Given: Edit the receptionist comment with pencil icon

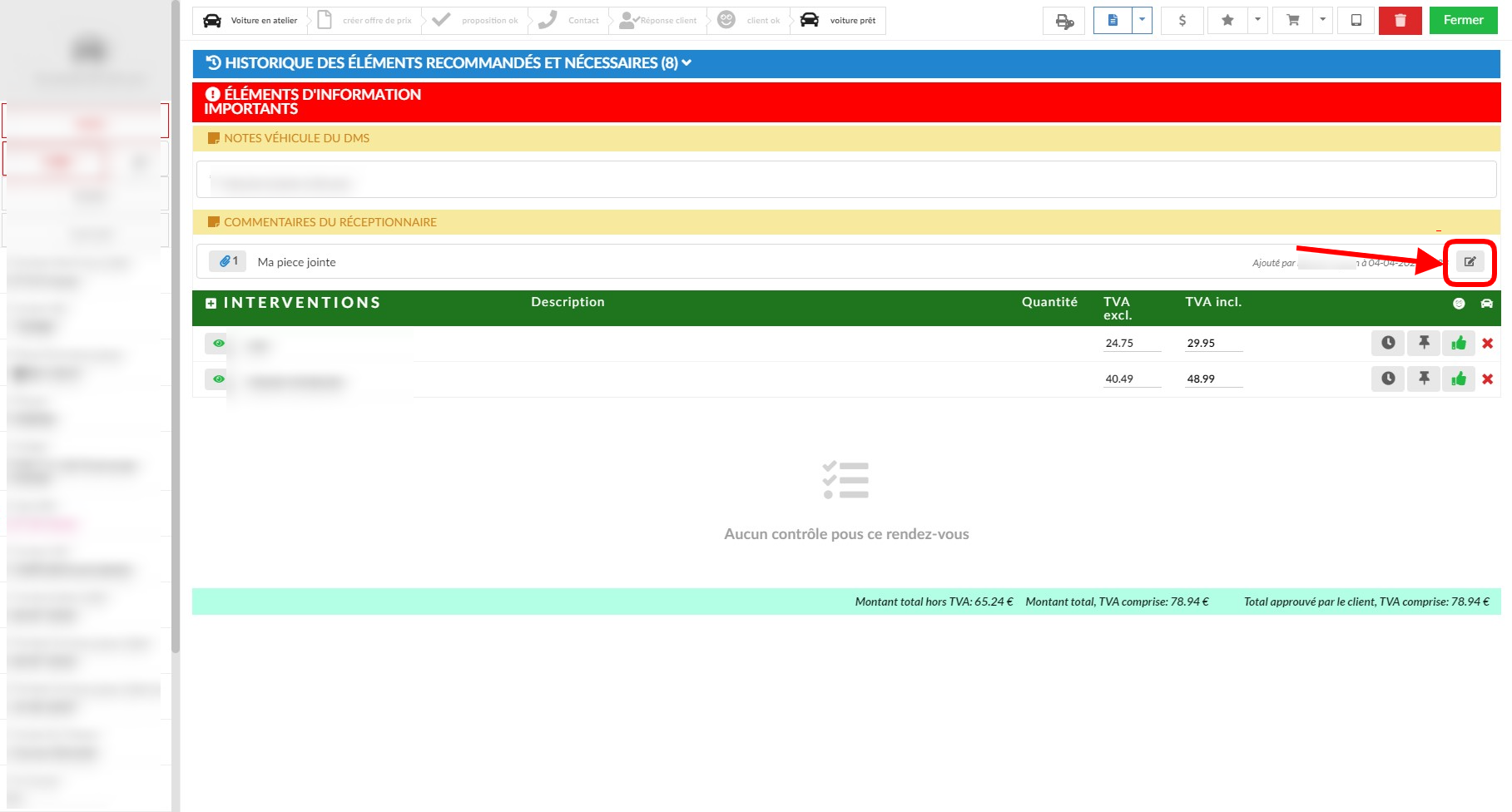Looking at the screenshot, I should pos(1470,262).
